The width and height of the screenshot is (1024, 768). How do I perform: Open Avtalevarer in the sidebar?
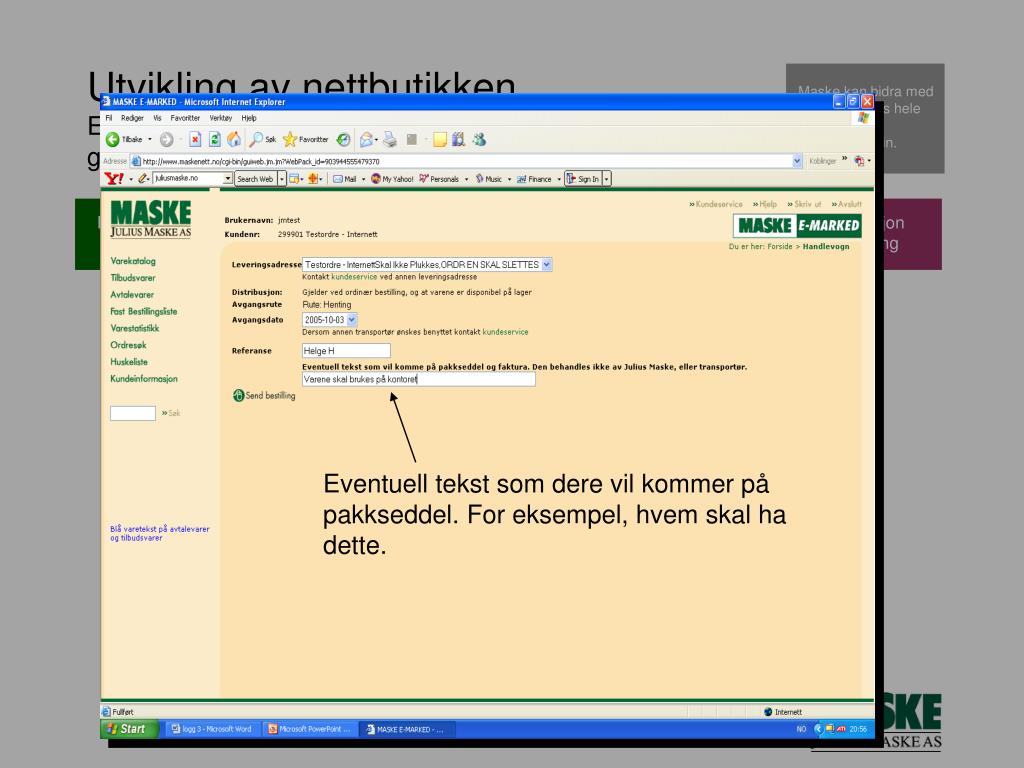point(132,295)
